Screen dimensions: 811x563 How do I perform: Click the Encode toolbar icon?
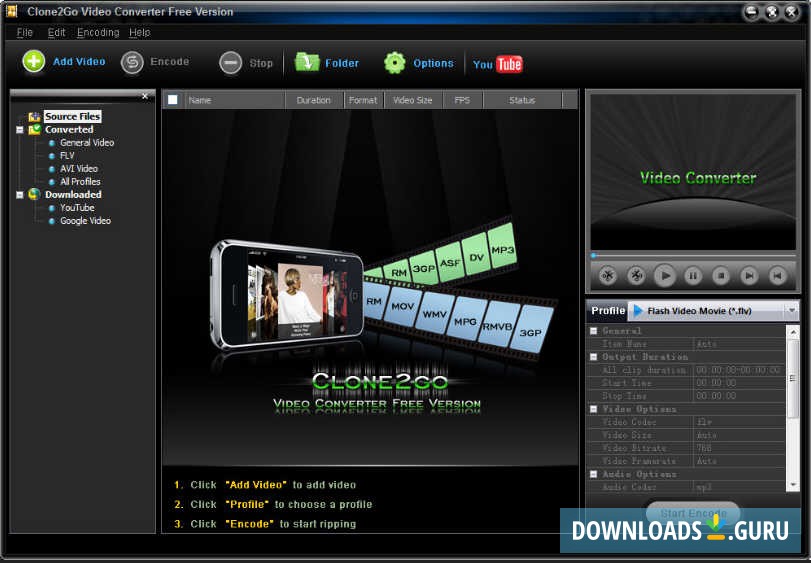pyautogui.click(x=132, y=63)
